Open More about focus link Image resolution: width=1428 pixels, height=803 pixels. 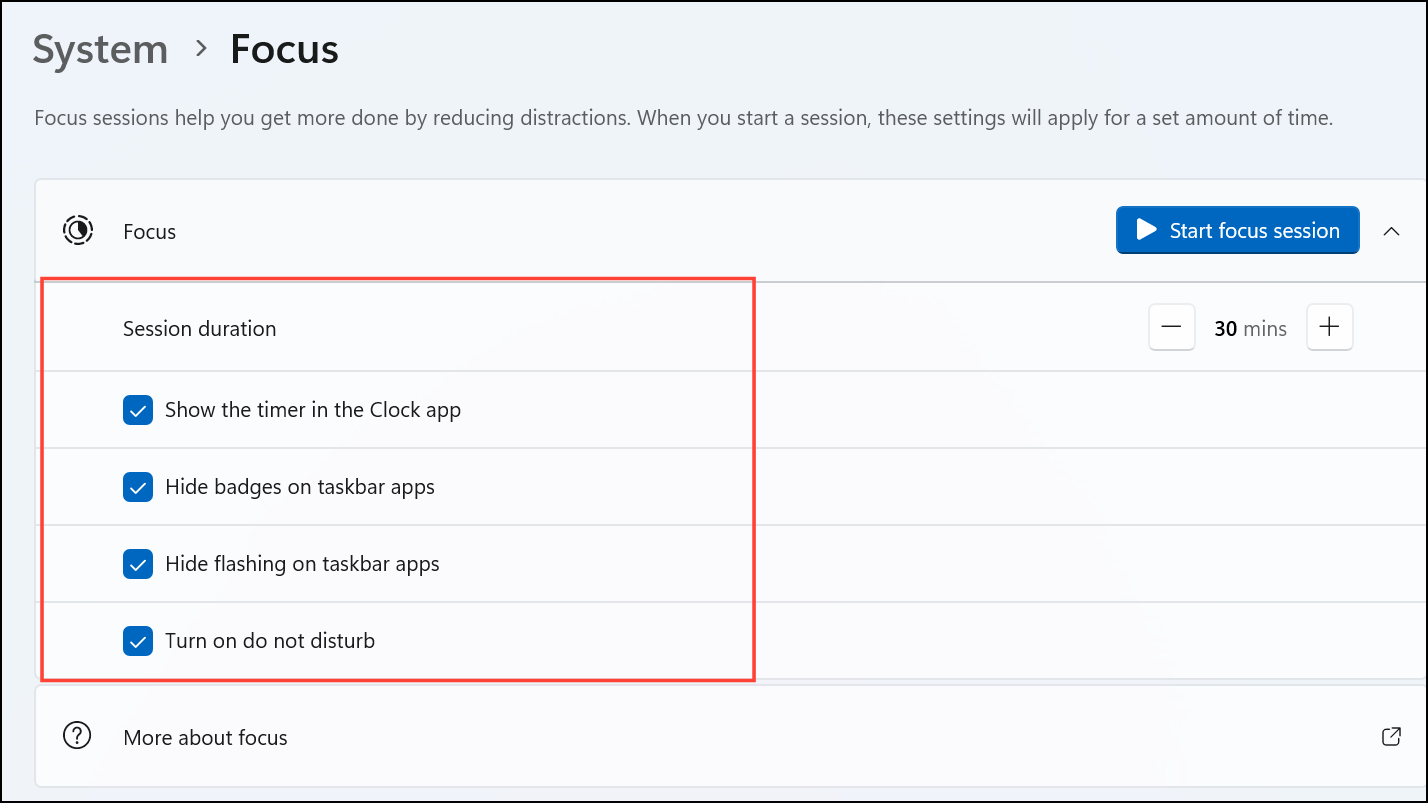(x=205, y=738)
